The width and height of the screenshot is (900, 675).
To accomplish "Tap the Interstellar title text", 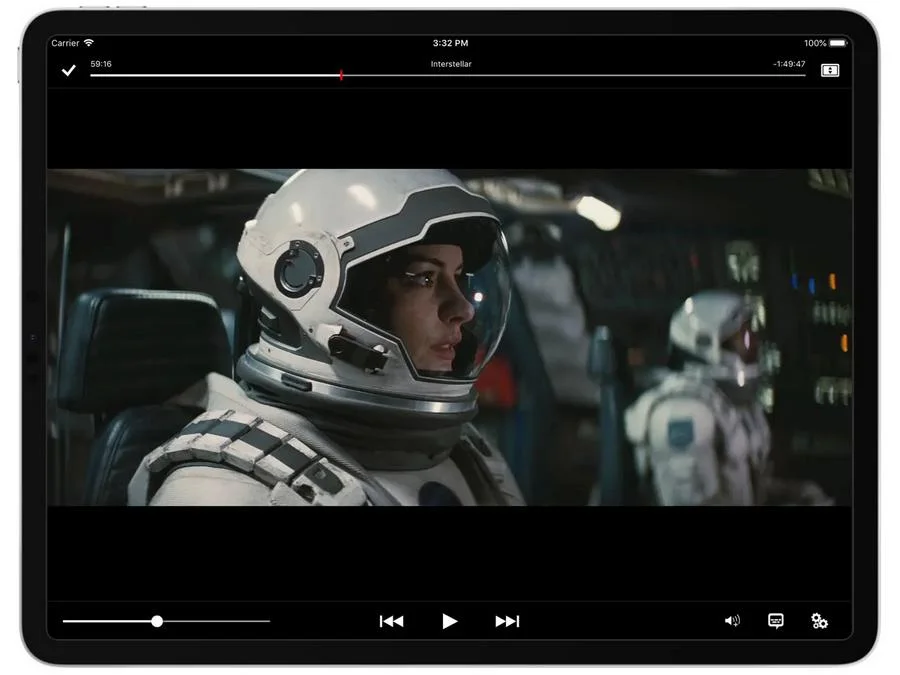I will point(451,64).
